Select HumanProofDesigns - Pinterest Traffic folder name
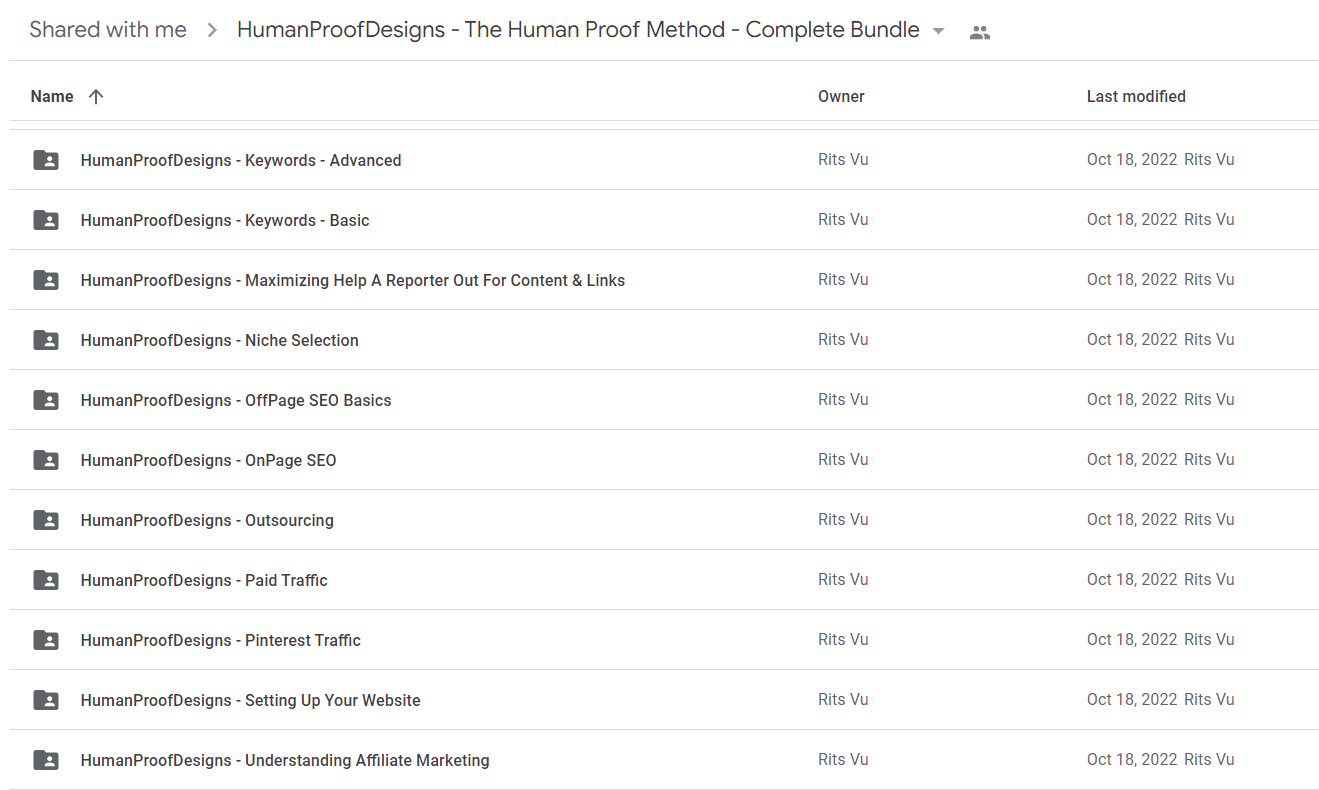This screenshot has width=1319, height=790. click(221, 640)
